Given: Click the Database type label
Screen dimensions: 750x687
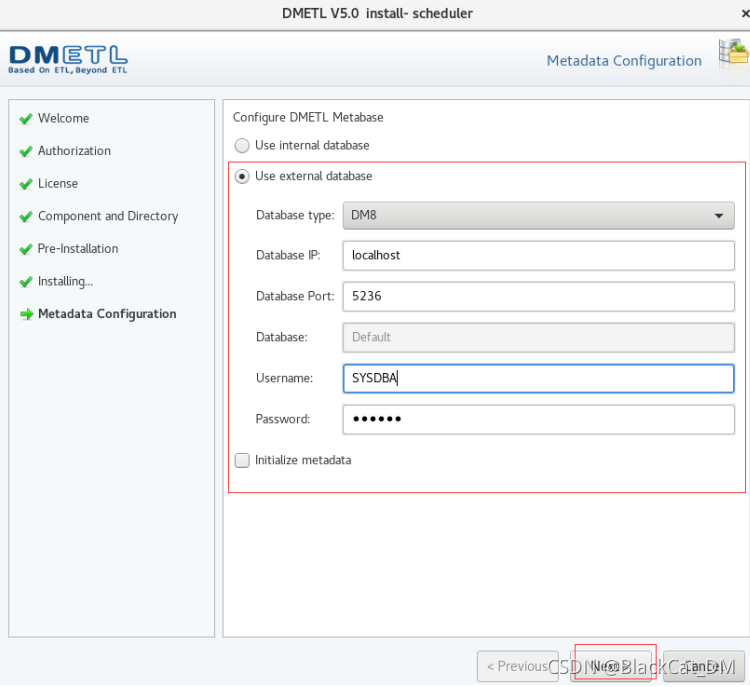Looking at the screenshot, I should pyautogui.click(x=295, y=215).
